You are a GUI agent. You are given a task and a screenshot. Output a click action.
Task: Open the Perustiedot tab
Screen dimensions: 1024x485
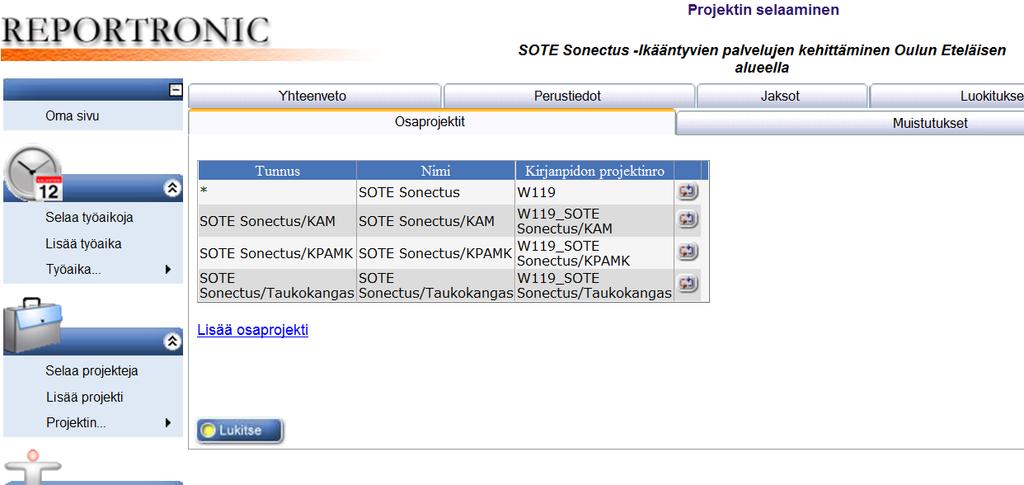coord(568,97)
